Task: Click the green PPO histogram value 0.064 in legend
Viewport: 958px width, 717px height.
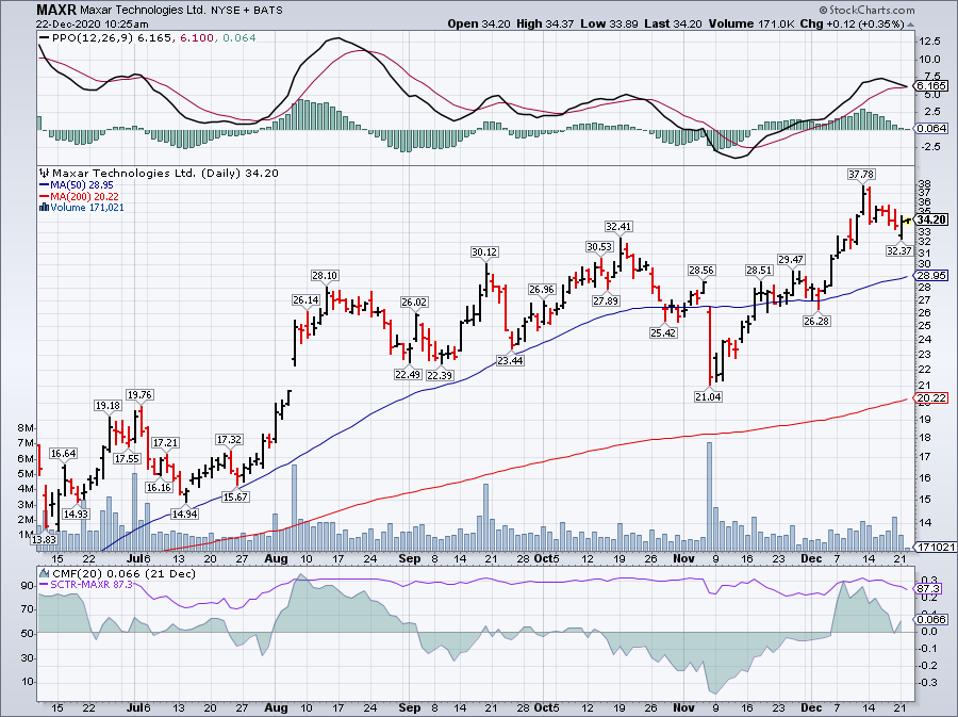Action: 240,38
